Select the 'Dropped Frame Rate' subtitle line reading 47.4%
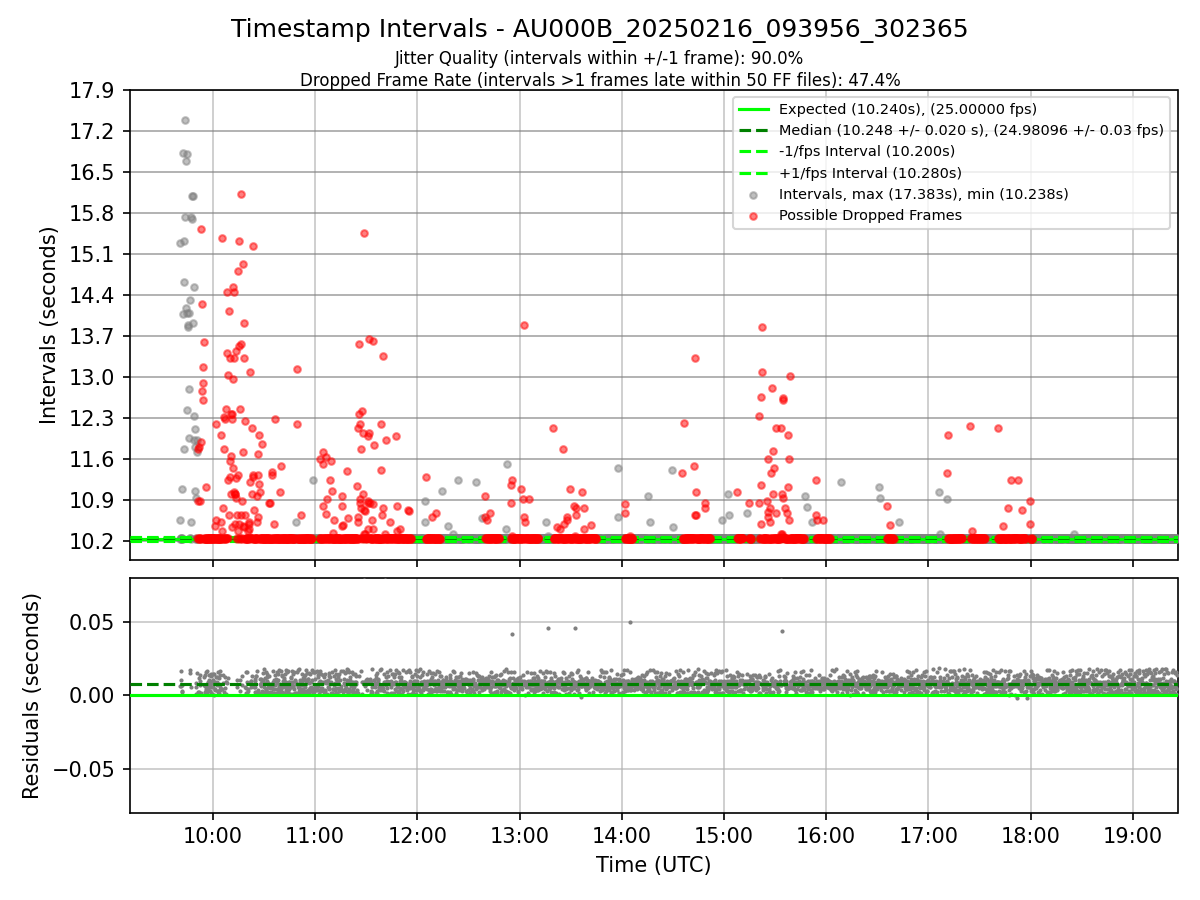Viewport: 1200px width, 900px height. [599, 80]
